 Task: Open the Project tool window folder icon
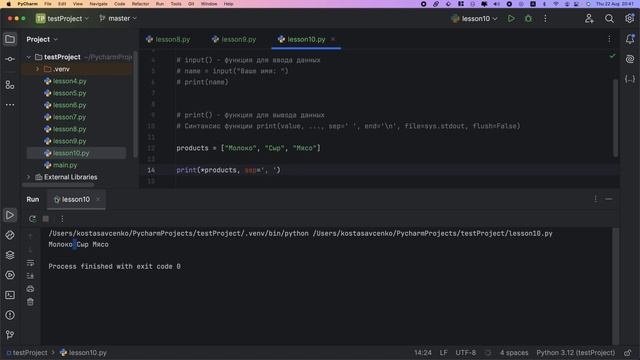(x=10, y=39)
